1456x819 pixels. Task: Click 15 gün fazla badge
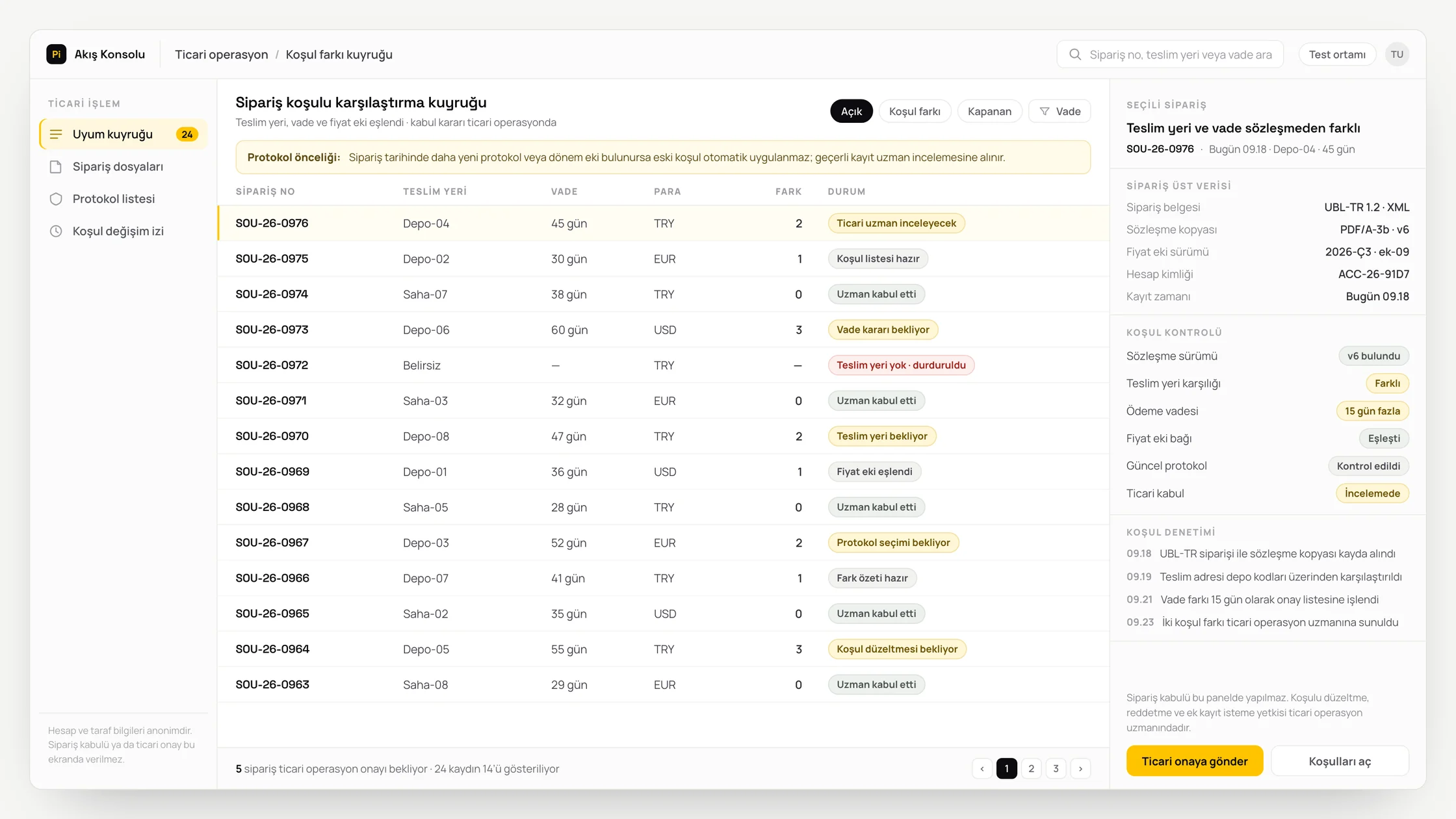(x=1372, y=411)
